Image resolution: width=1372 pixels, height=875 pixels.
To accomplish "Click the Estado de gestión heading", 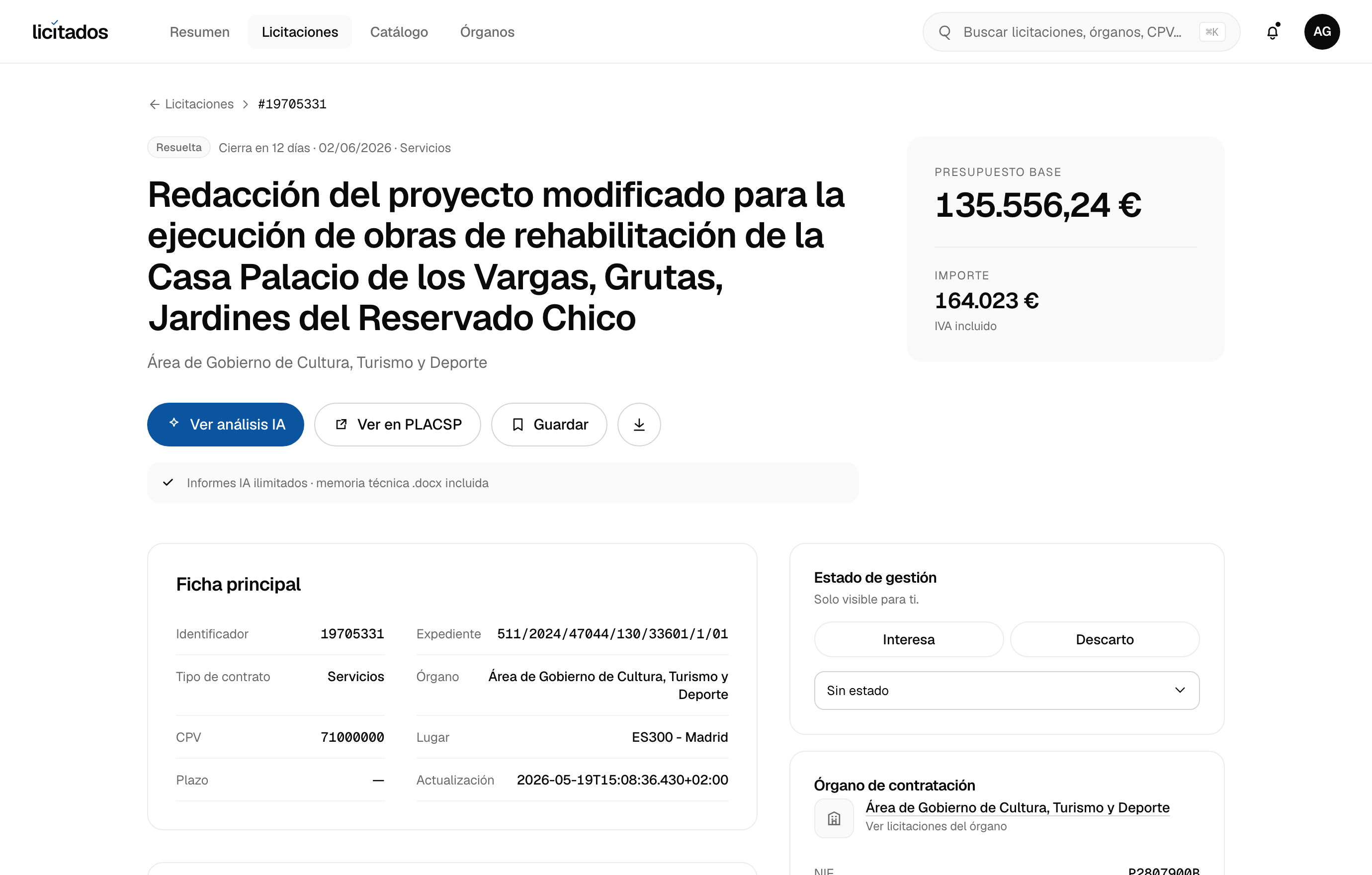I will (874, 578).
